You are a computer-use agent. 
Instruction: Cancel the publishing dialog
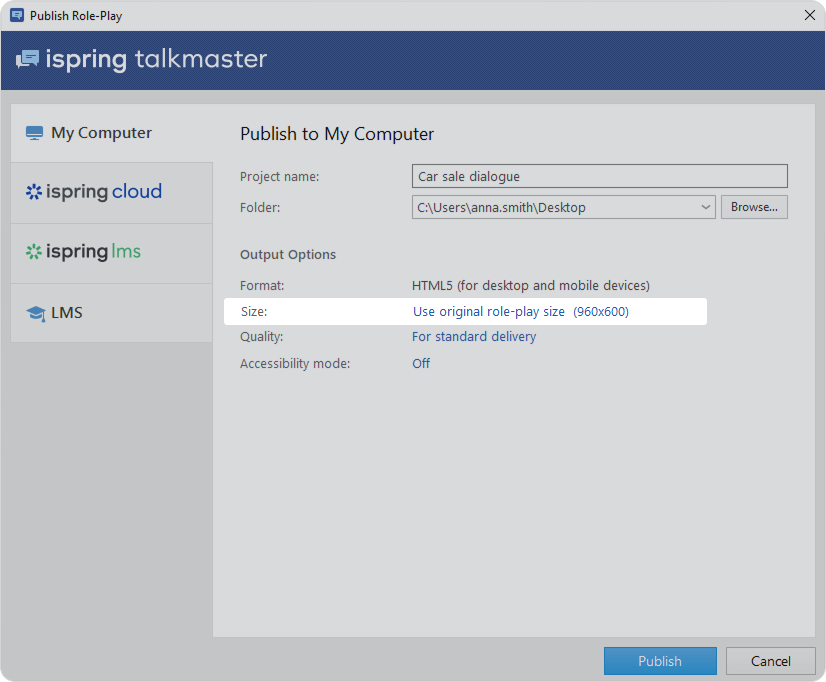(x=770, y=661)
